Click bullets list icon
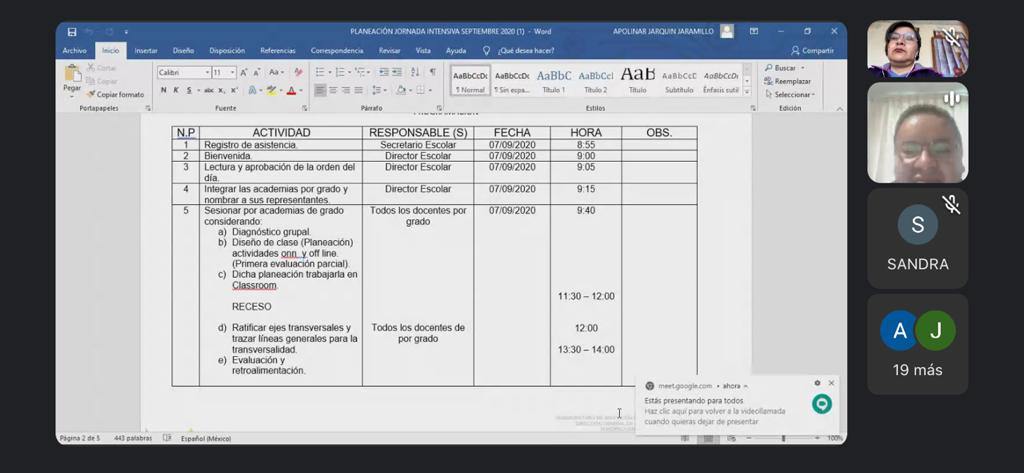The image size is (1024, 473). [322, 73]
